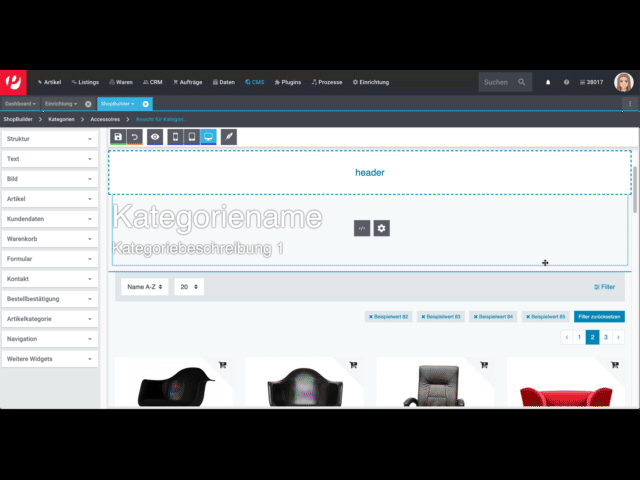Open code editor icon beside Kategoriename
640x480 pixels.
362,228
